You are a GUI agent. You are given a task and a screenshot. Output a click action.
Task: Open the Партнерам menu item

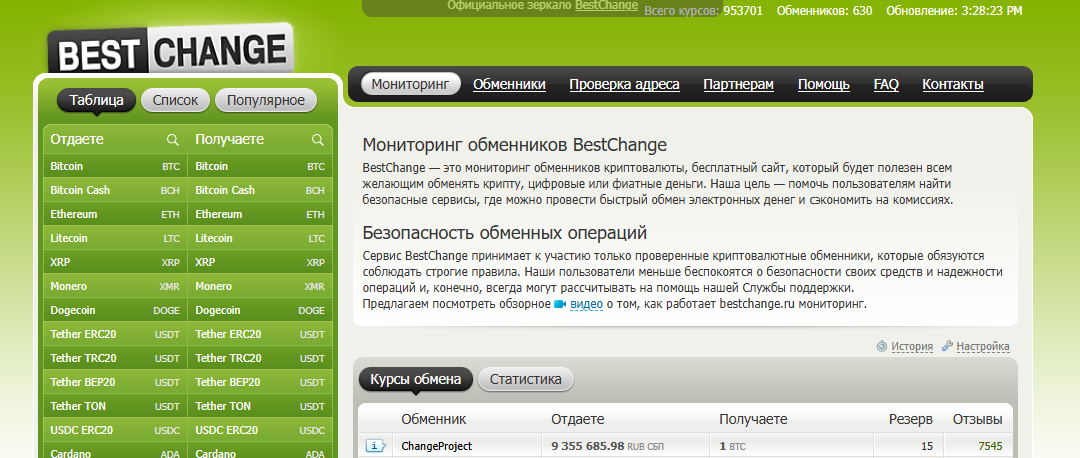point(738,85)
